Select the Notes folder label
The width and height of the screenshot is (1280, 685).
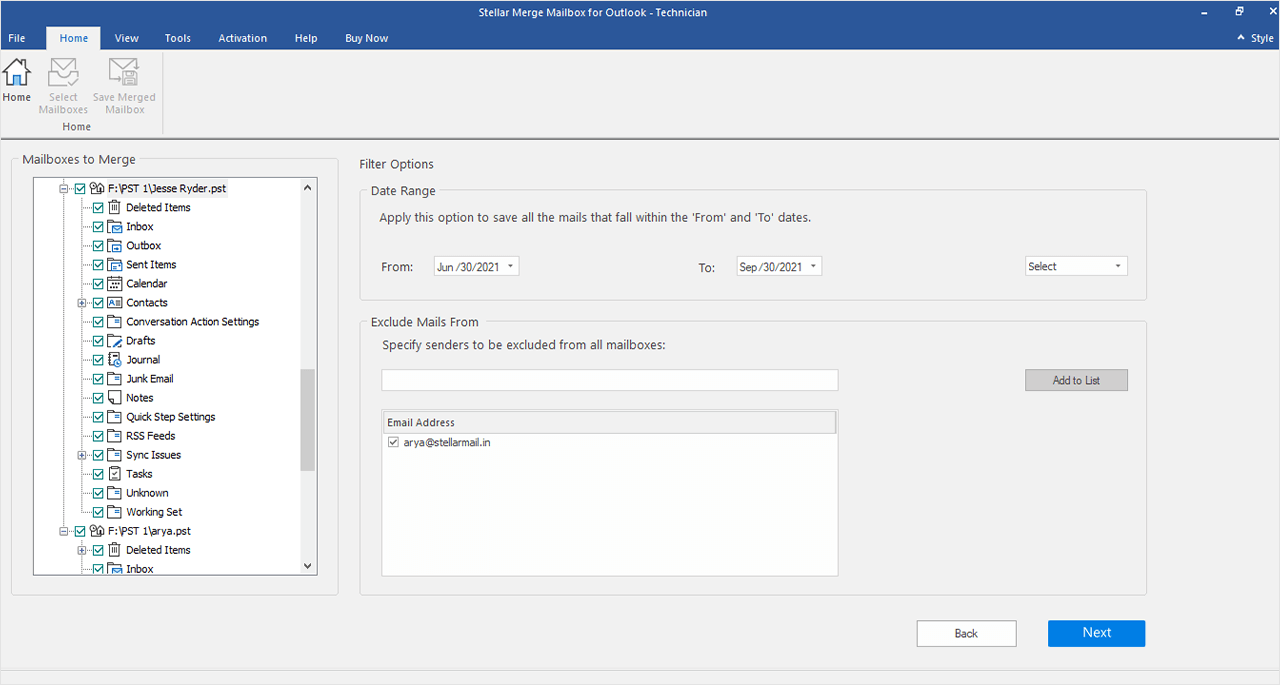(x=140, y=398)
